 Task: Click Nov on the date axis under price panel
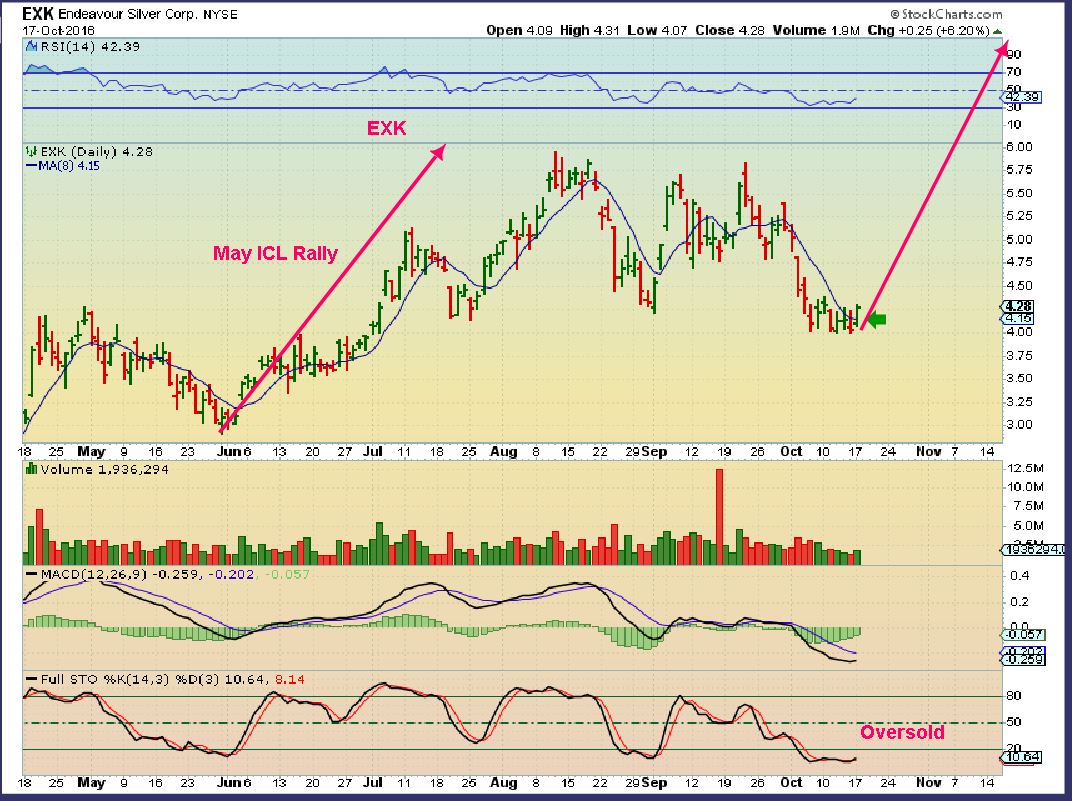tap(928, 451)
